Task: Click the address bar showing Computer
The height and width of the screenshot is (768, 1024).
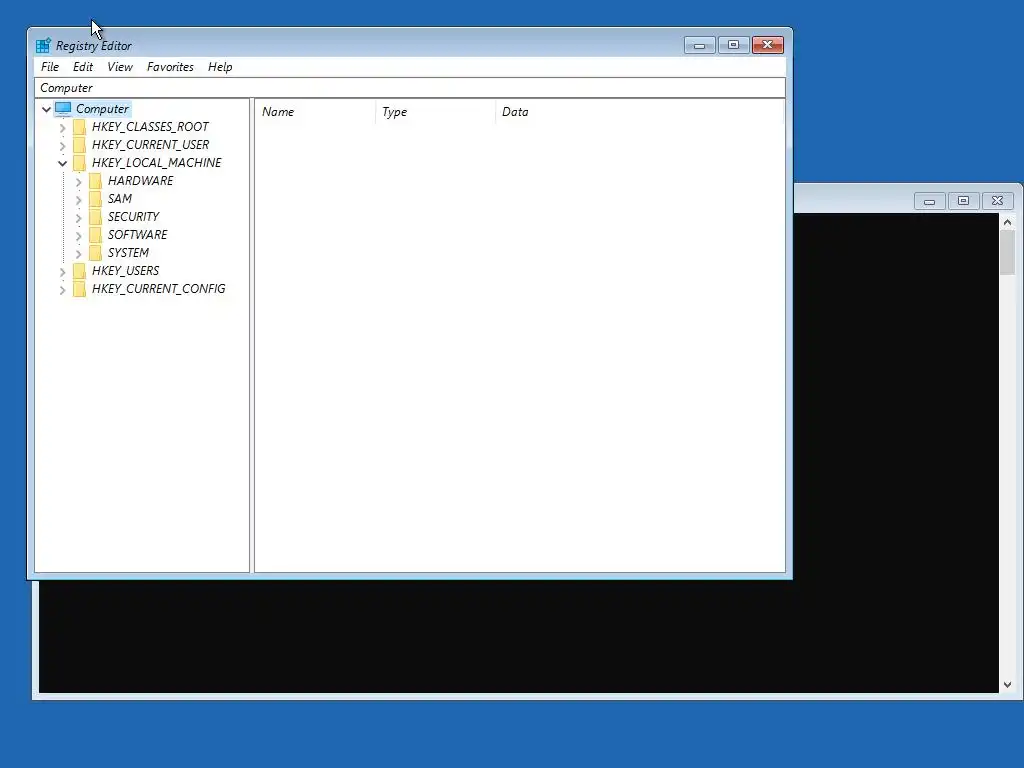Action: (x=409, y=88)
